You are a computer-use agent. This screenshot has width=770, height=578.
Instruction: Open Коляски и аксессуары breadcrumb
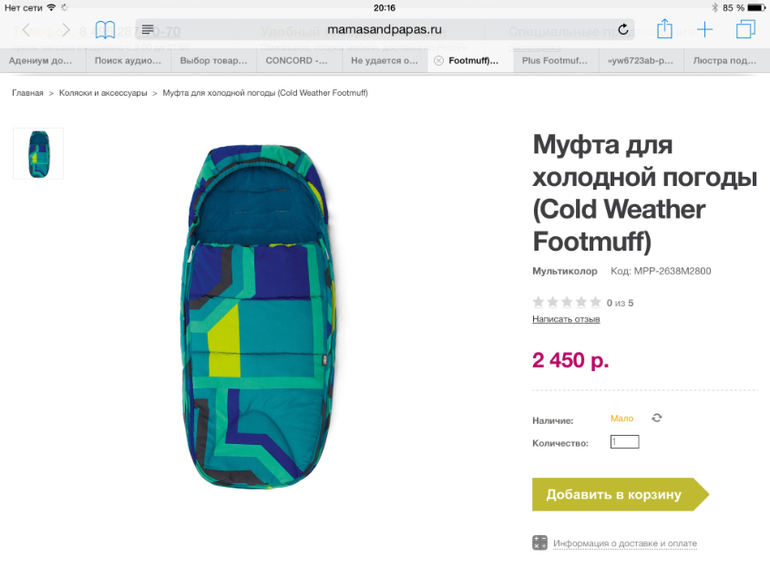point(103,93)
